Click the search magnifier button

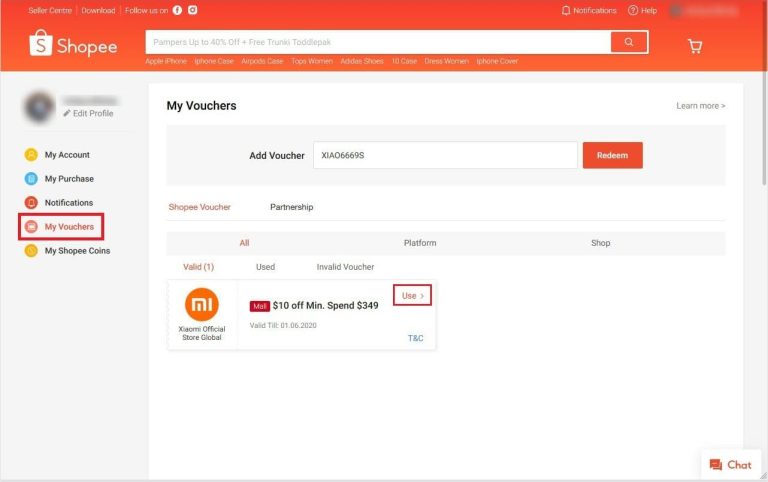pos(629,42)
